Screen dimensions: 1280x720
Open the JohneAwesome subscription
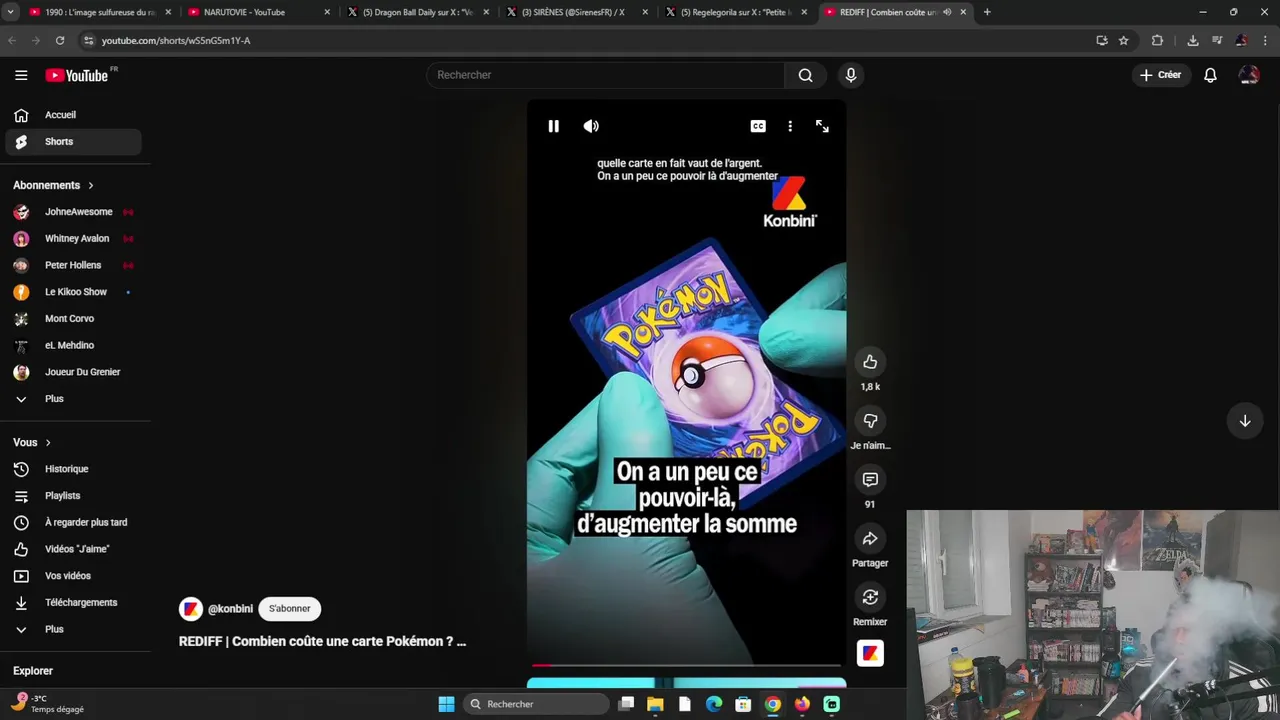click(73, 212)
